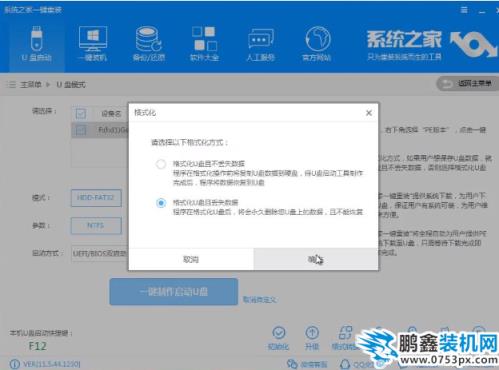Open the 人工服务 customer service tab
499x370 pixels.
click(260, 44)
